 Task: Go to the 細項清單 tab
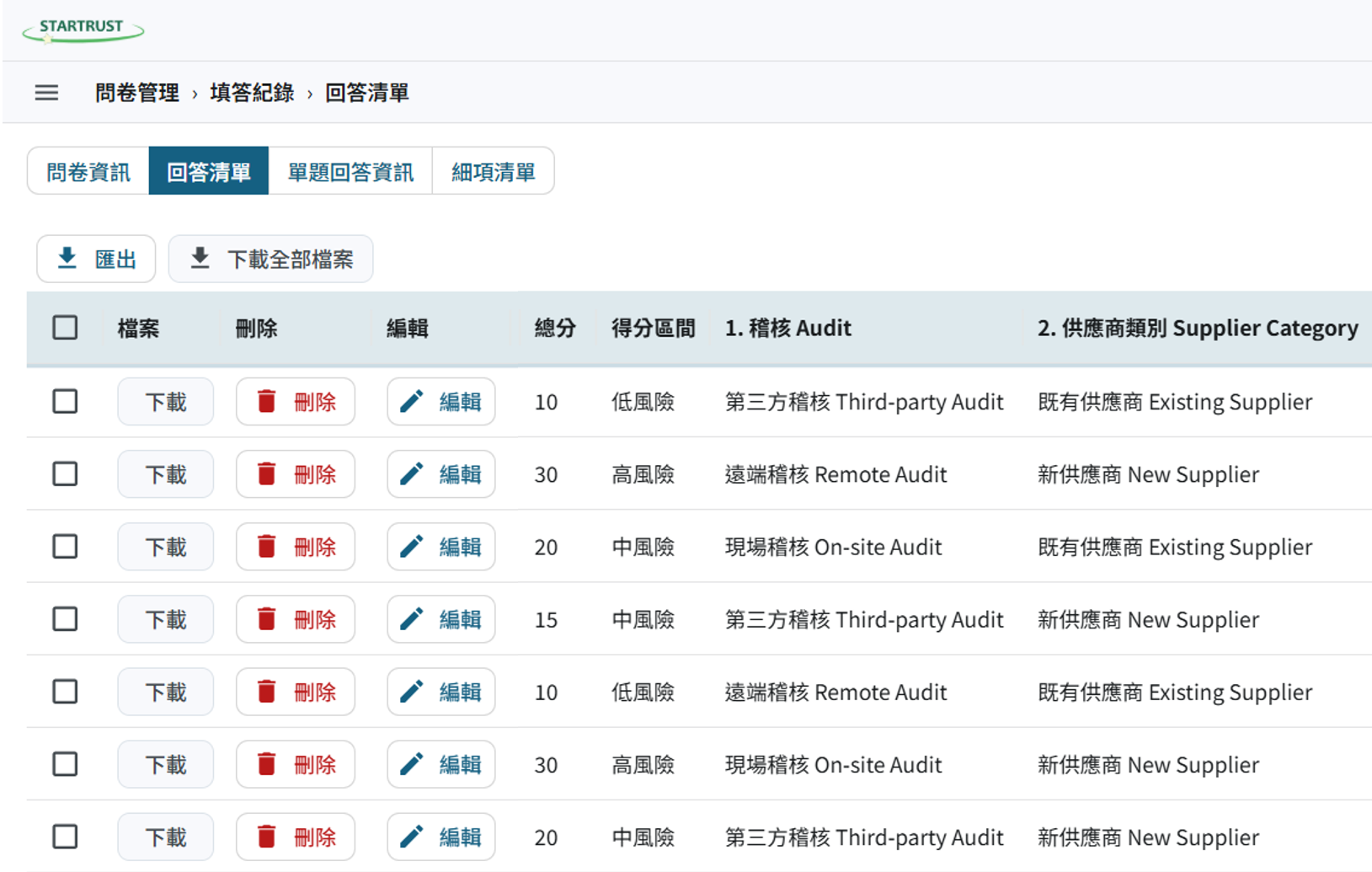point(494,172)
